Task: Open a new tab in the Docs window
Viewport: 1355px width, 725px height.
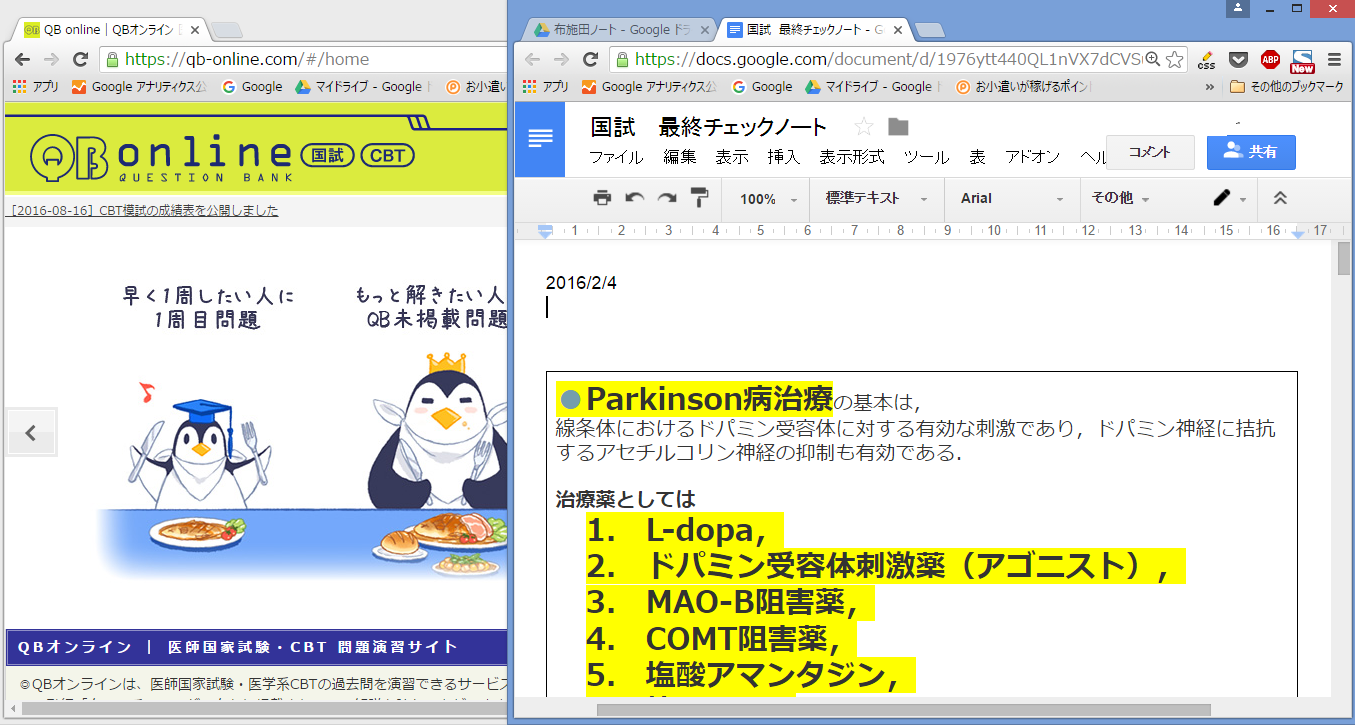Action: (930, 30)
